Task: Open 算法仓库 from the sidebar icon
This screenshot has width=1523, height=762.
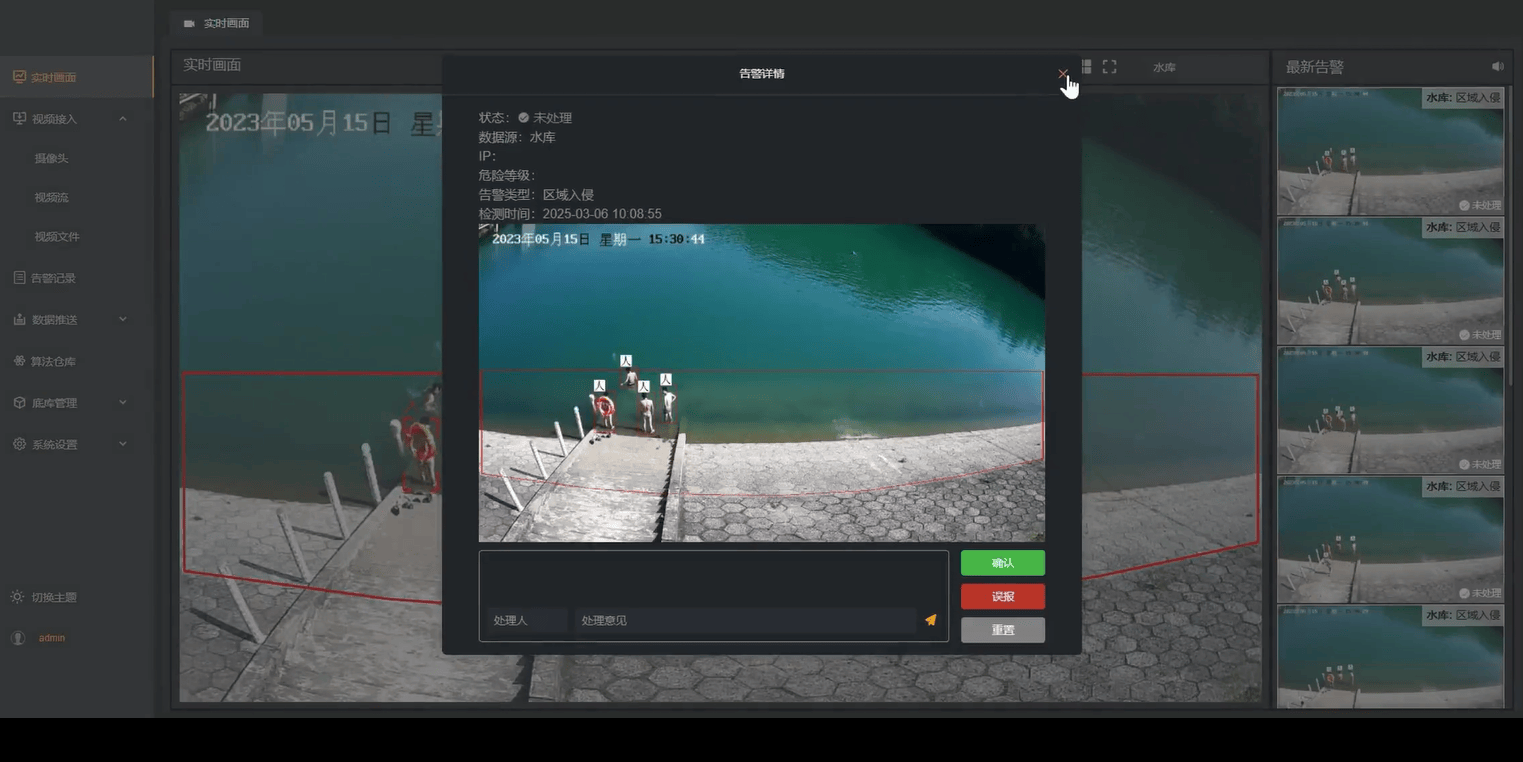Action: pyautogui.click(x=17, y=360)
